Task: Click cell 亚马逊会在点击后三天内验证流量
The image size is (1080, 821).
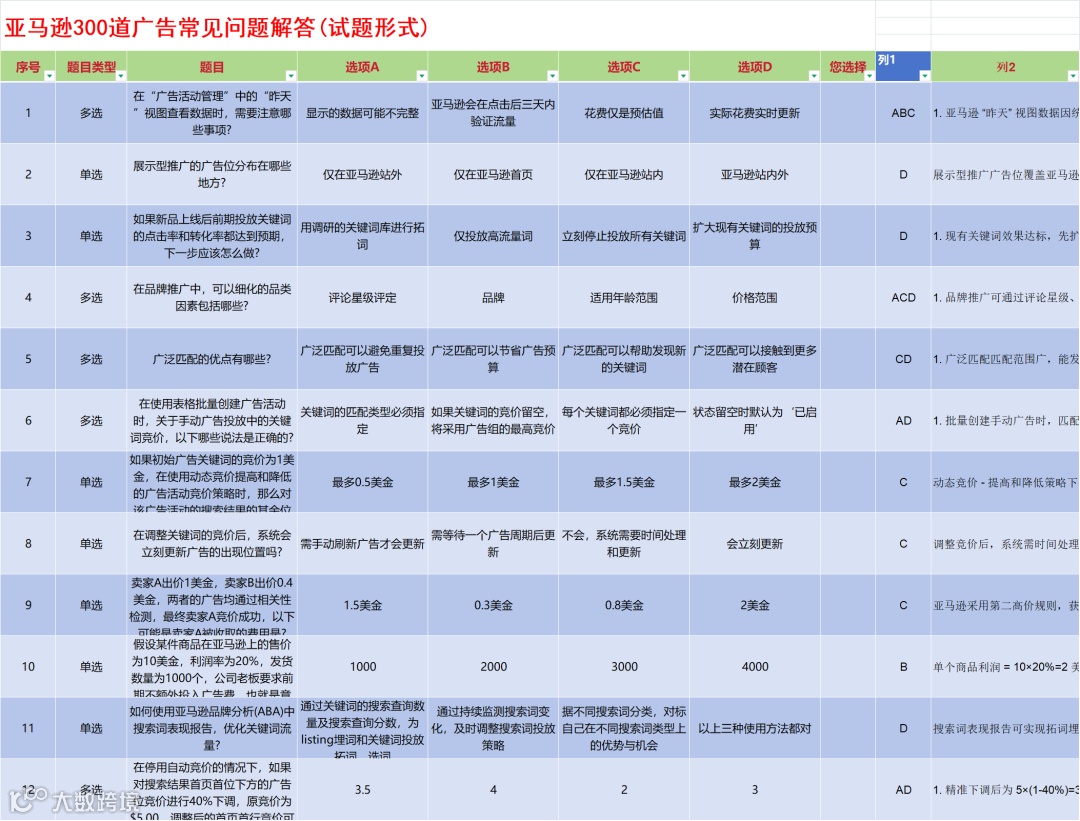Action: [493, 113]
